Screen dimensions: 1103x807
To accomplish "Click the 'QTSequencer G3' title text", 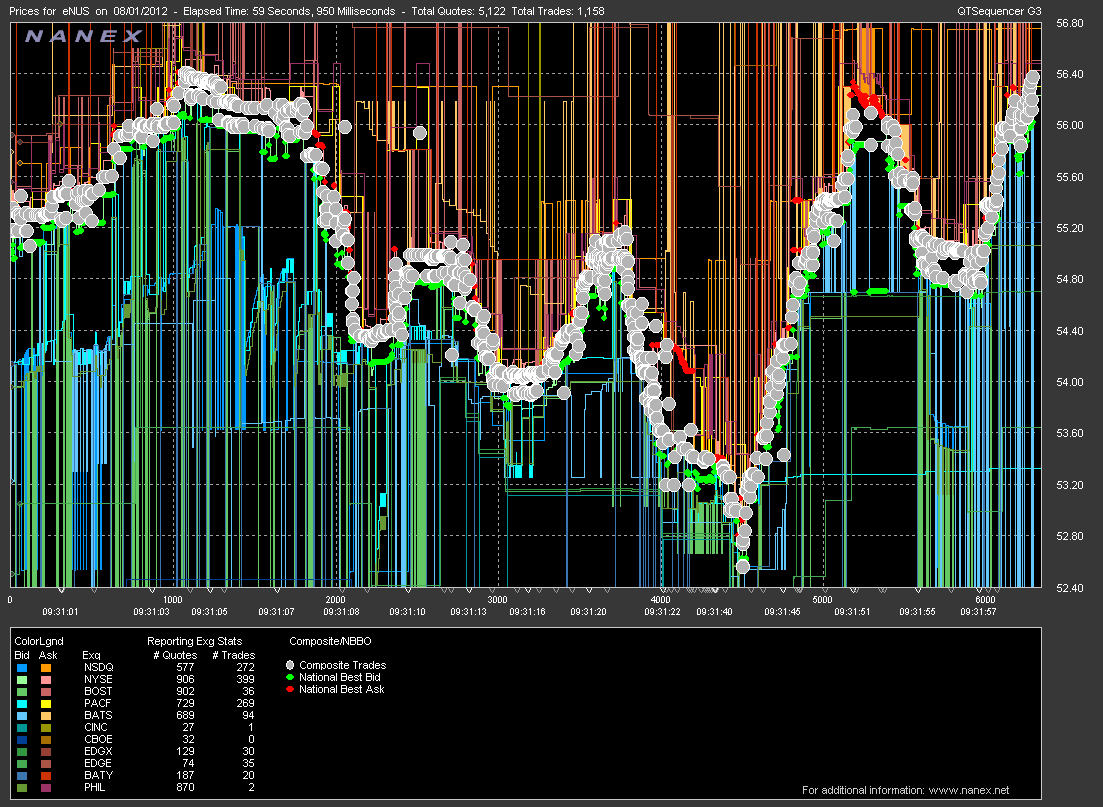I will click(x=1000, y=11).
